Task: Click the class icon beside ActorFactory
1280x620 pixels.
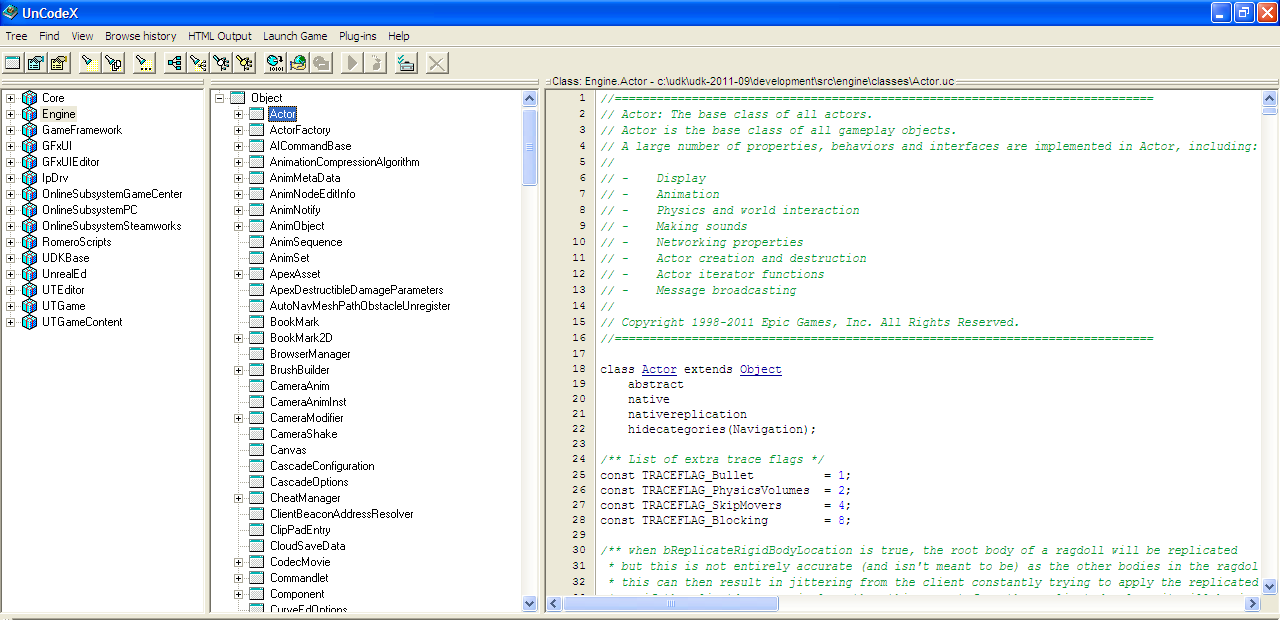Action: [x=256, y=130]
